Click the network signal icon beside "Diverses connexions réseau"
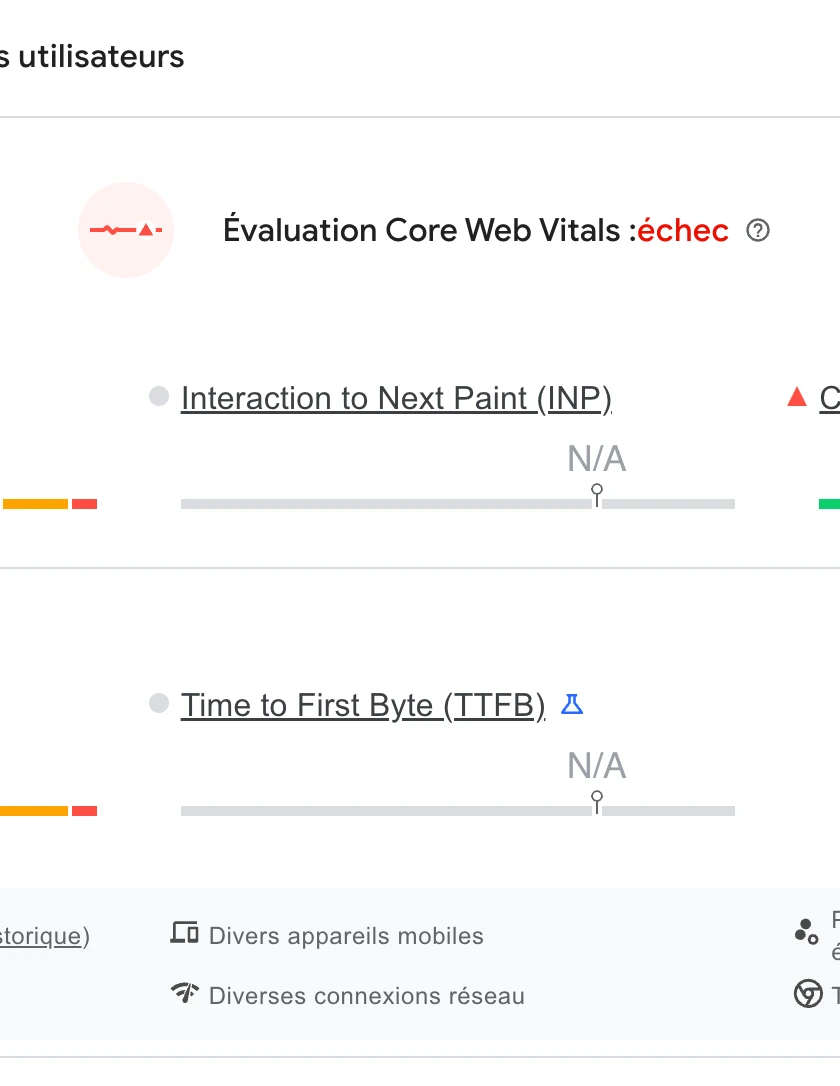Image resolution: width=840 pixels, height=1086 pixels. pyautogui.click(x=184, y=994)
